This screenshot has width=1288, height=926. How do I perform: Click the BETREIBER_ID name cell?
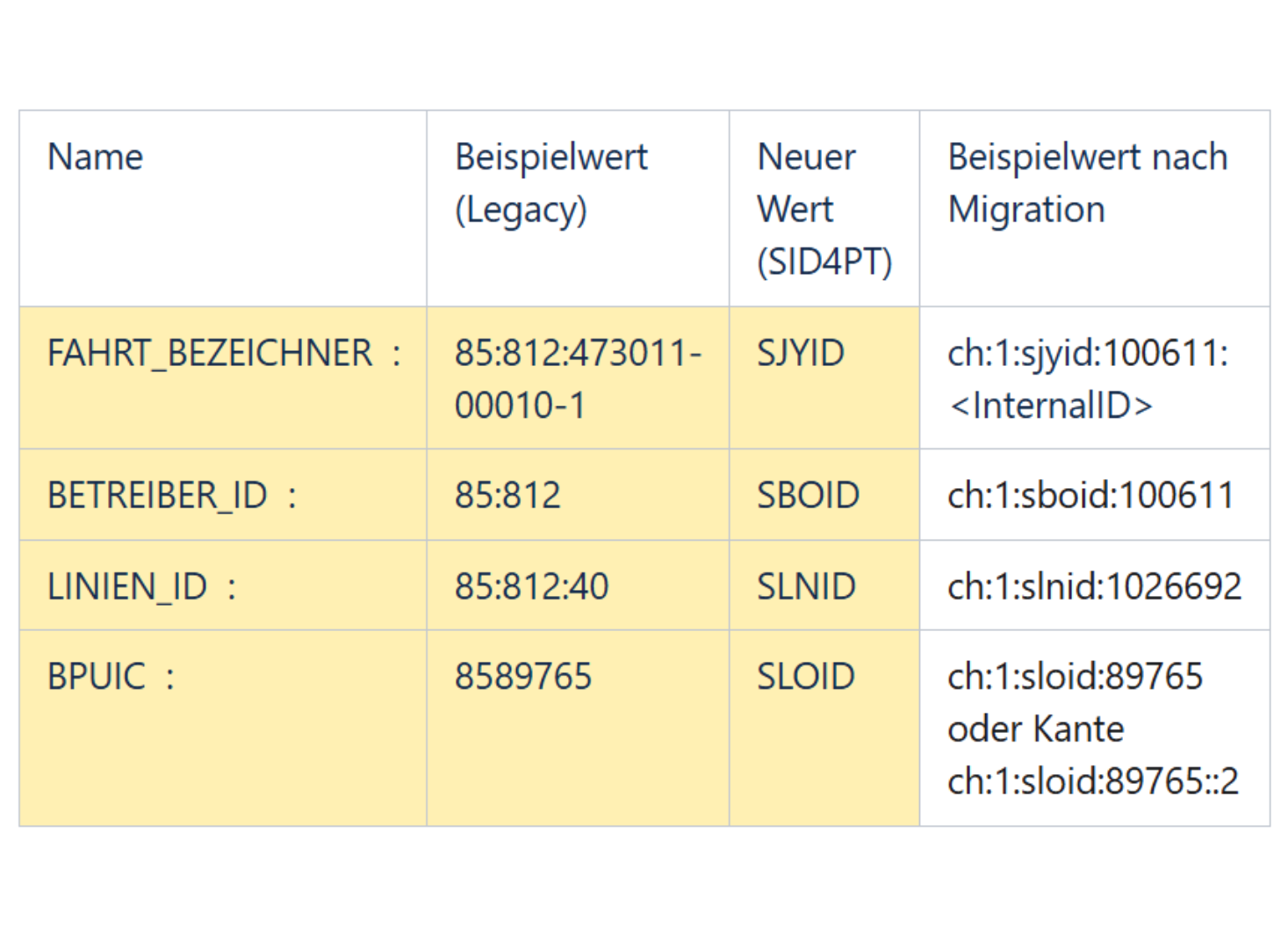(x=223, y=495)
